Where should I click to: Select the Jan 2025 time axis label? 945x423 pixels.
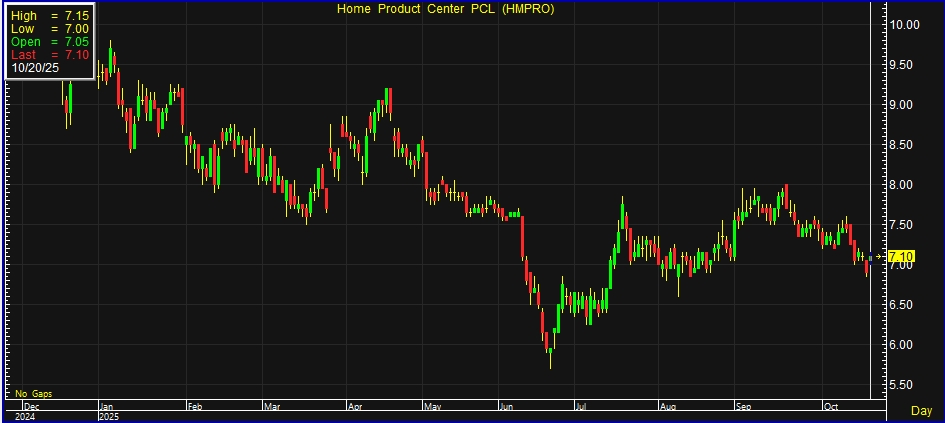tap(106, 412)
